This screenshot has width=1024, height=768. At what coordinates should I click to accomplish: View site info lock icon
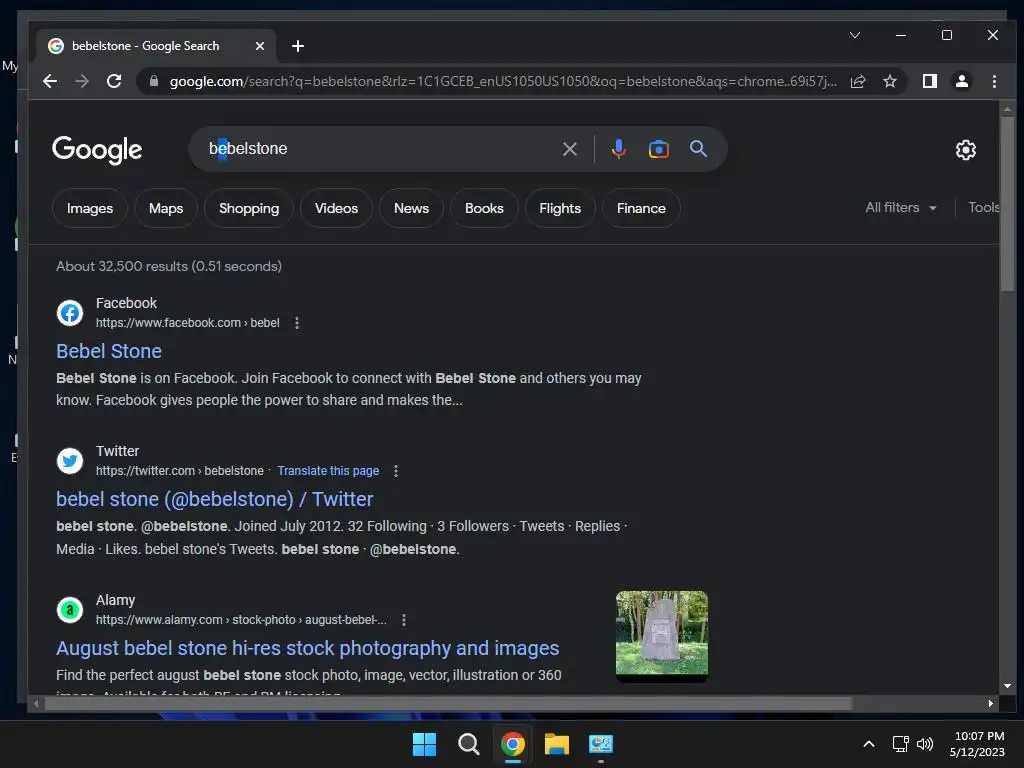154,81
